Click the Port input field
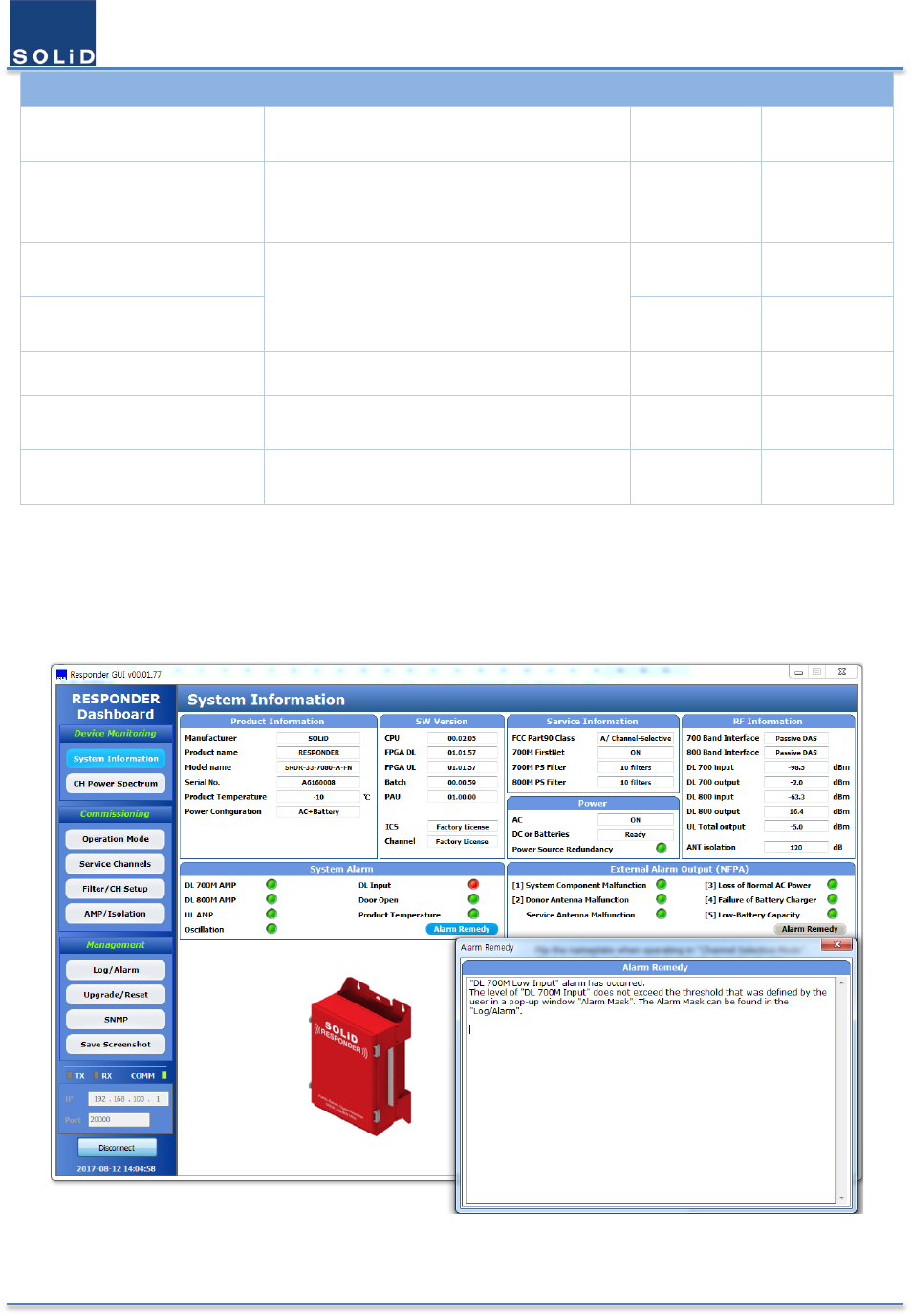Screen dimensions: 912x1316 [x=119, y=1120]
